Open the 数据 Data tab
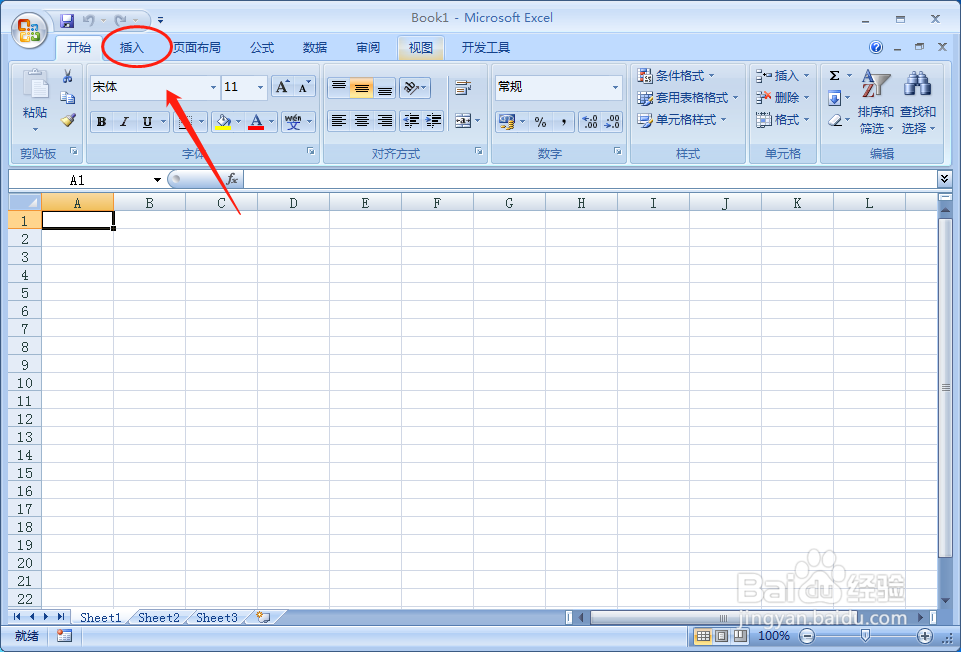 coord(315,48)
